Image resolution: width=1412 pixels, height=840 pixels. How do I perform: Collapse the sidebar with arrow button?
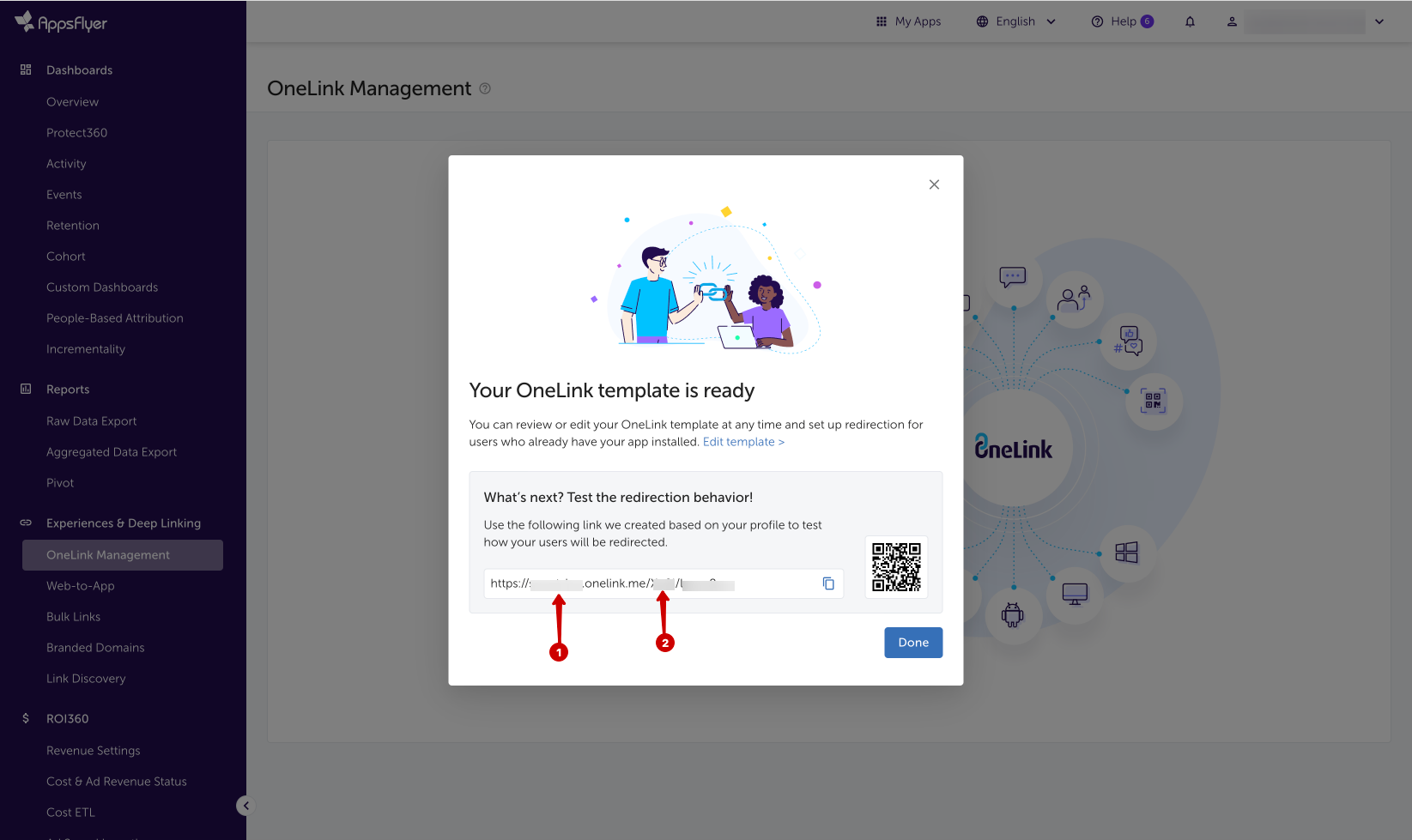[x=245, y=806]
